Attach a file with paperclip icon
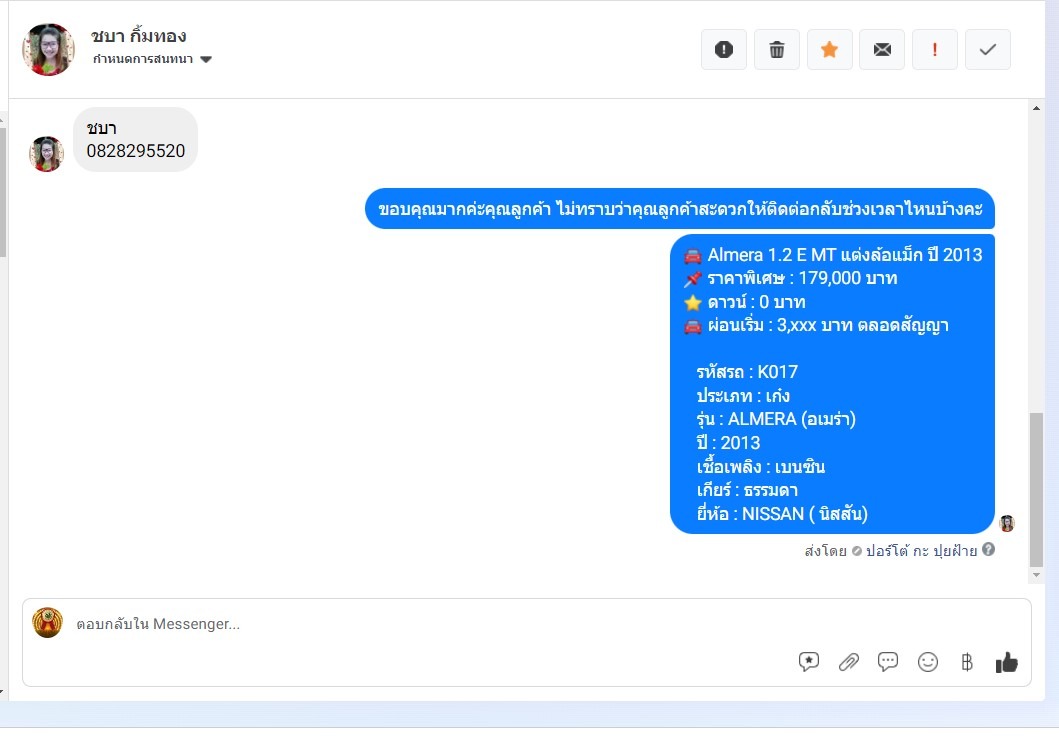Image resolution: width=1059 pixels, height=754 pixels. pyautogui.click(x=848, y=662)
